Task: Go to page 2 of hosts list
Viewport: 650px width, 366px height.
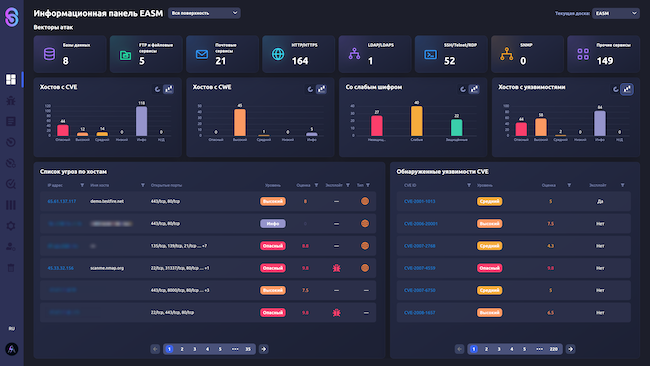Action: click(182, 349)
